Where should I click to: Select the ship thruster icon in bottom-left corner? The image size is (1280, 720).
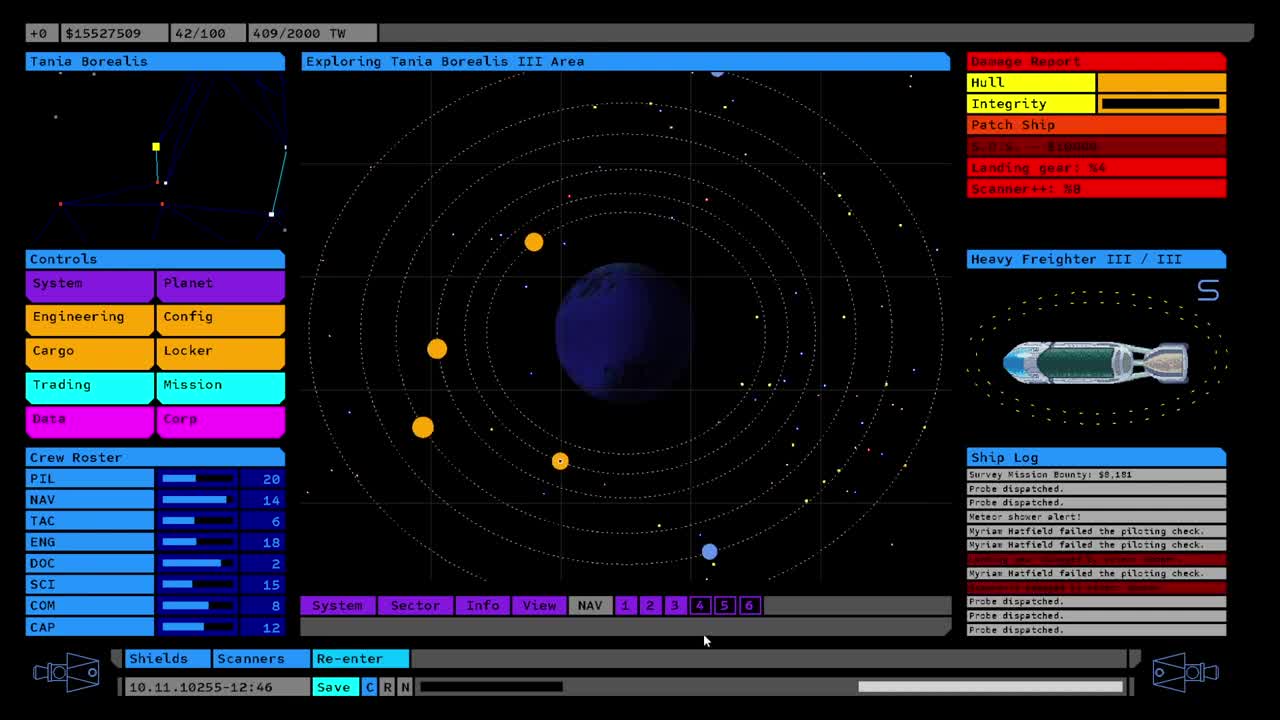point(65,673)
